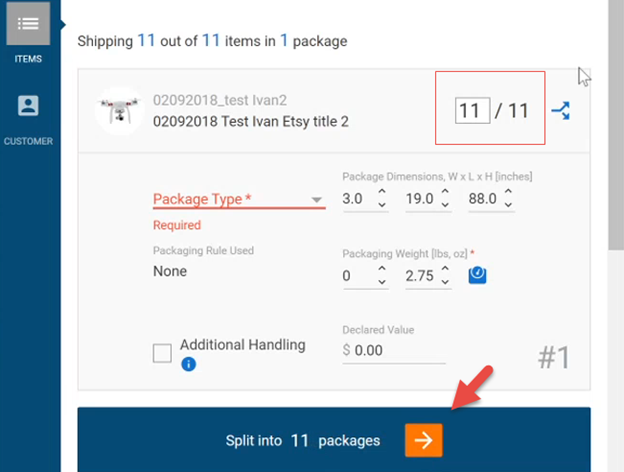Open the Package Type dropdown
The width and height of the screenshot is (624, 472).
[x=239, y=199]
